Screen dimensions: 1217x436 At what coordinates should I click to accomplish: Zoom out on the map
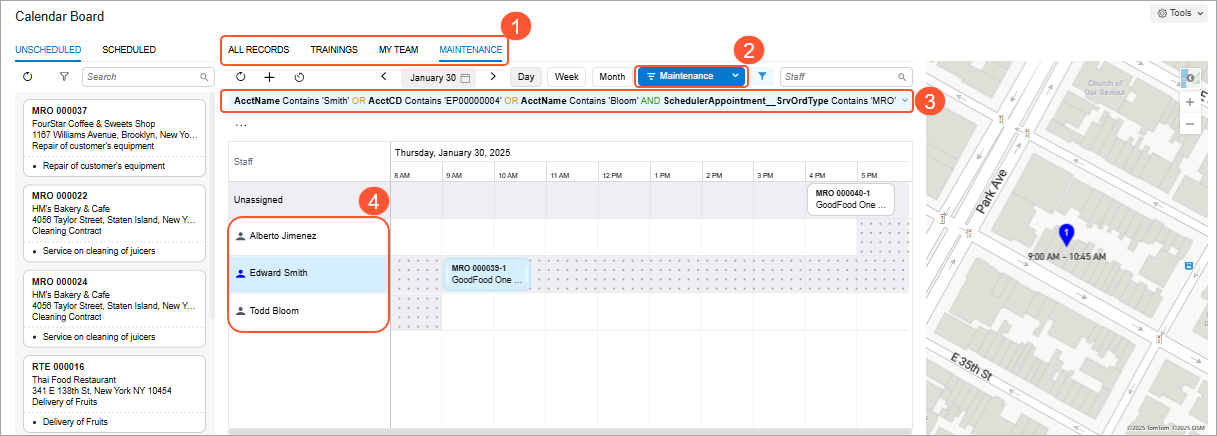point(1190,124)
